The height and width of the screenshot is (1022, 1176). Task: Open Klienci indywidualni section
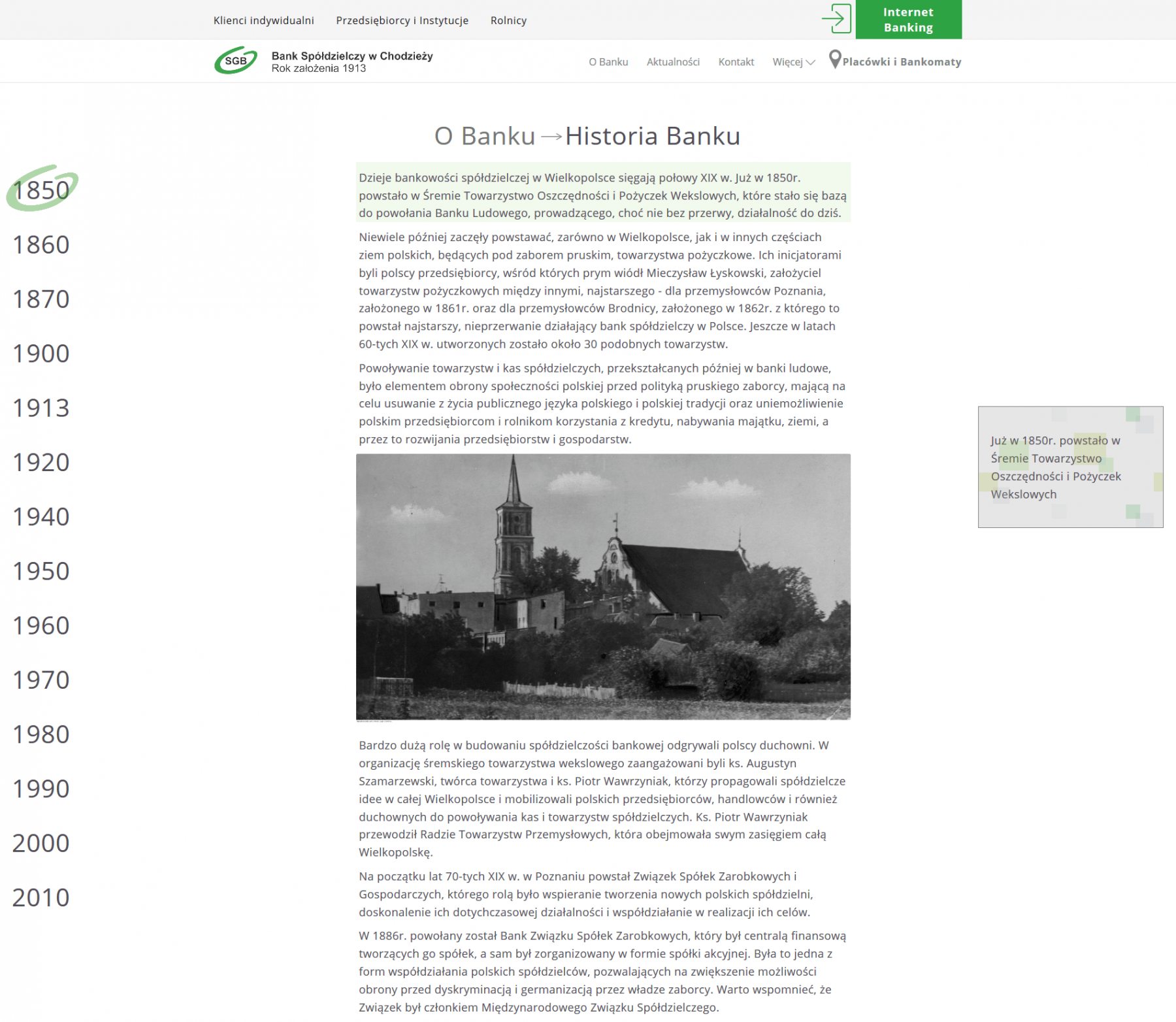click(263, 20)
